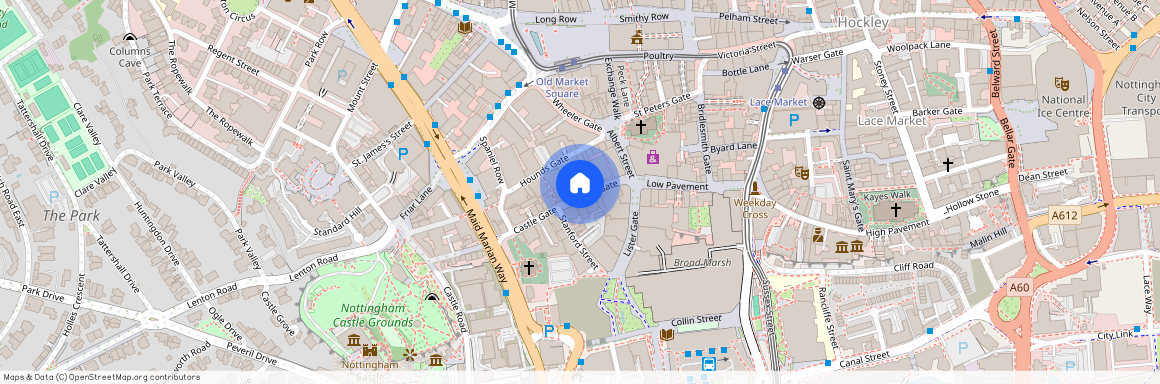The height and width of the screenshot is (384, 1160).
Task: Click the town hall icon below Smithy Row
Action: click(636, 38)
